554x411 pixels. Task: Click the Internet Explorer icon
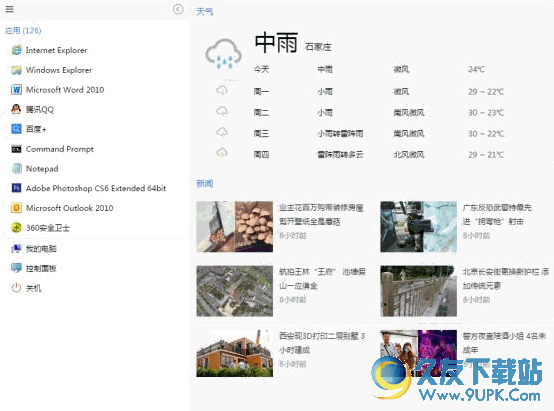pos(16,50)
